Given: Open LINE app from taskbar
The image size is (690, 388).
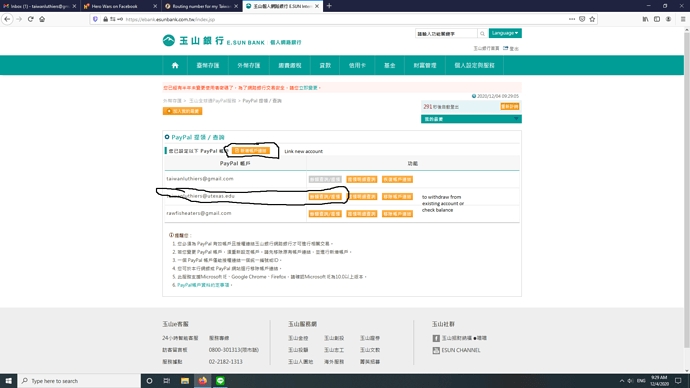Looking at the screenshot, I should (220, 381).
